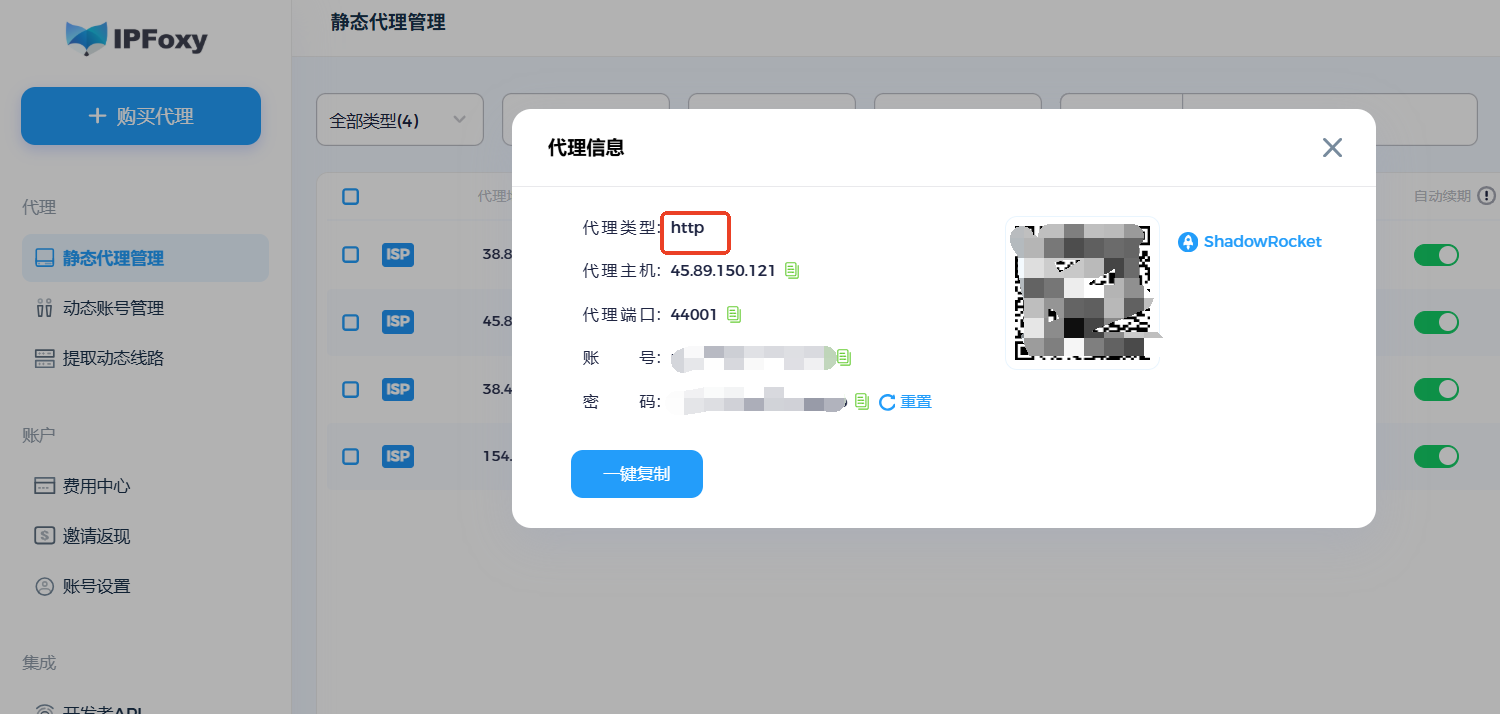The height and width of the screenshot is (714, 1500).
Task: Check the box for the 38.8 row
Action: coord(350,254)
